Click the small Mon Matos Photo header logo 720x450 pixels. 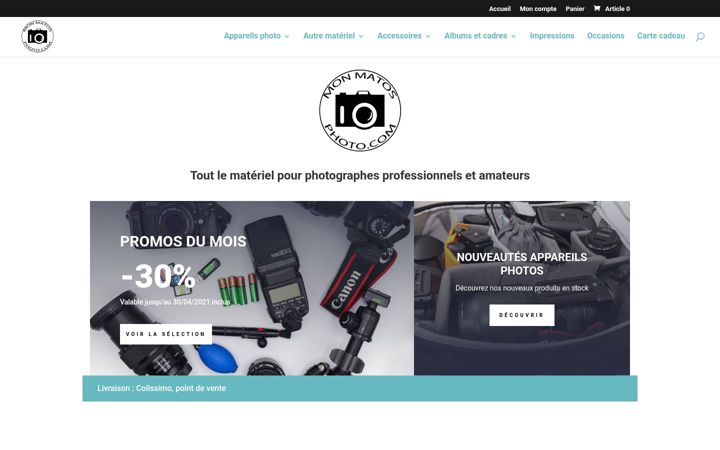tap(37, 36)
